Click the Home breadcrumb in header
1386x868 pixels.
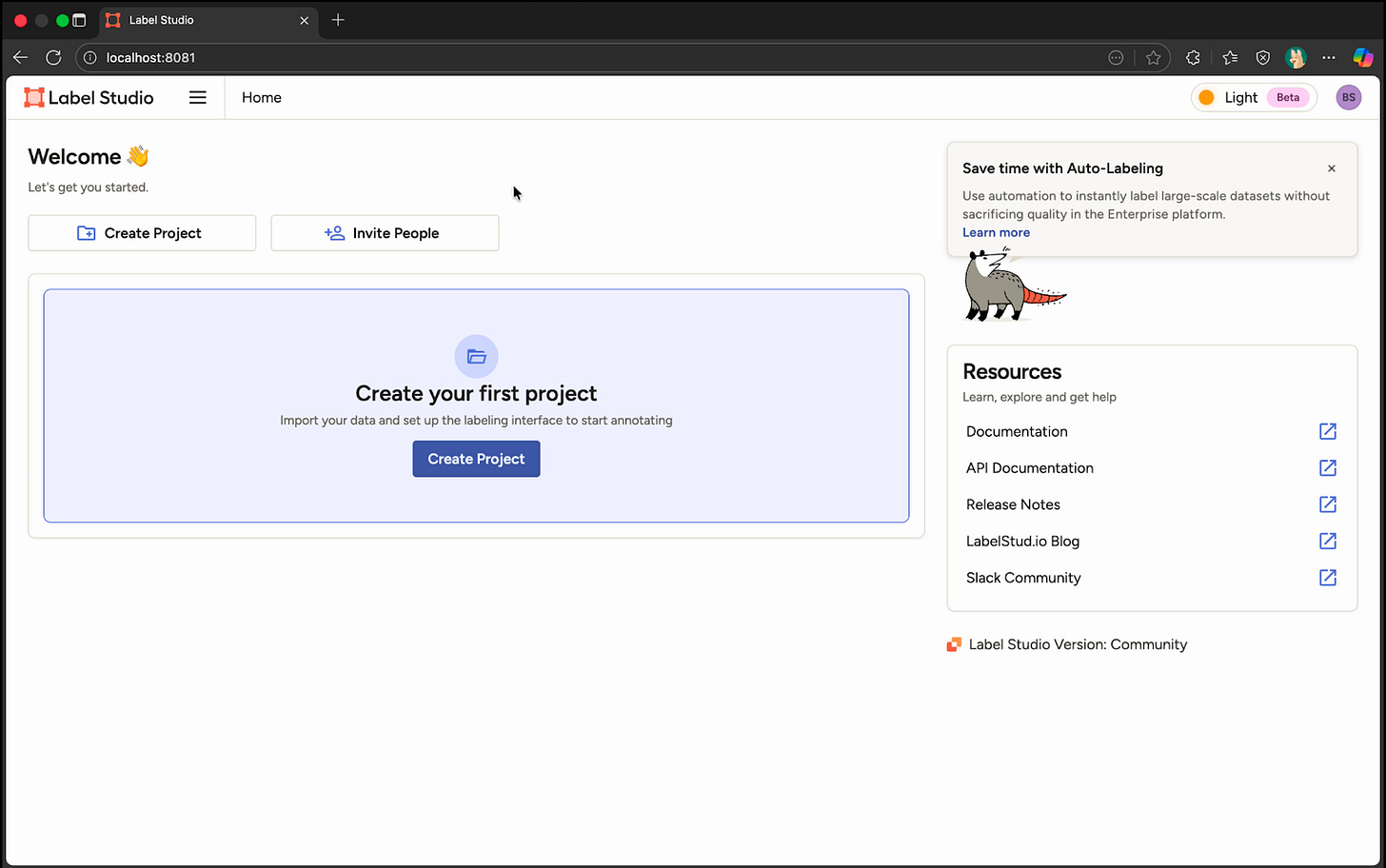tap(262, 97)
